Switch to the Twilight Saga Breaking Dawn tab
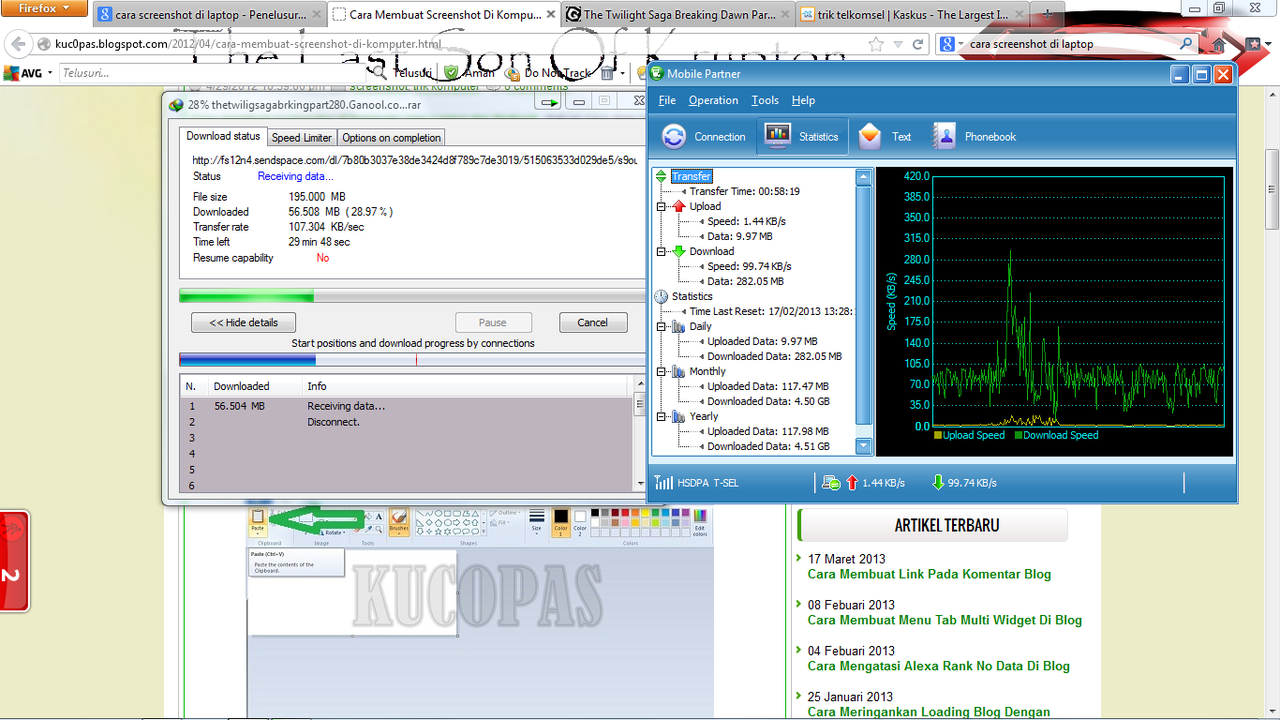 (677, 15)
